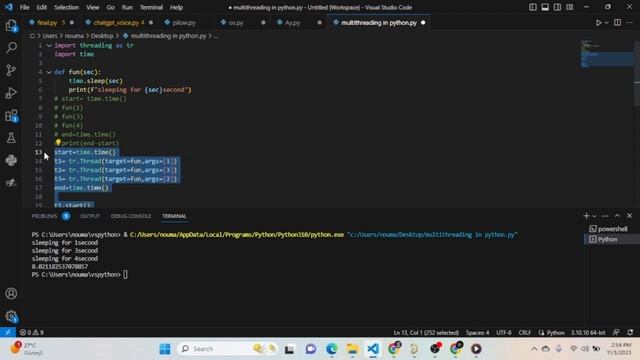Open the taskbar clock and date

(619, 349)
